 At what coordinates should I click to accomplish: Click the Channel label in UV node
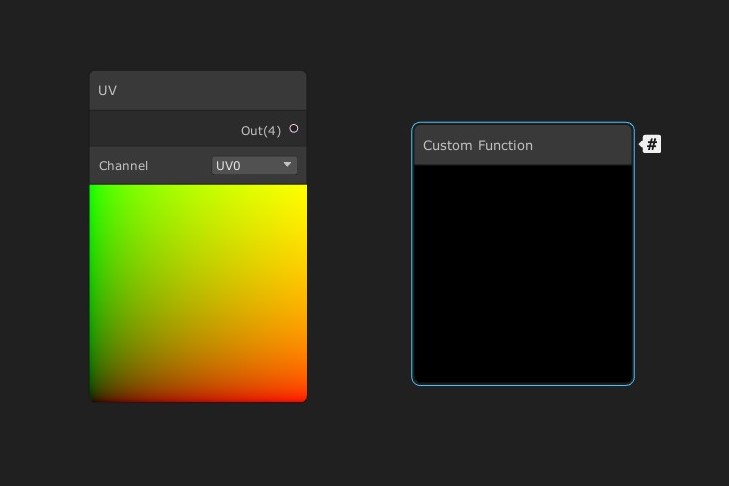point(123,166)
